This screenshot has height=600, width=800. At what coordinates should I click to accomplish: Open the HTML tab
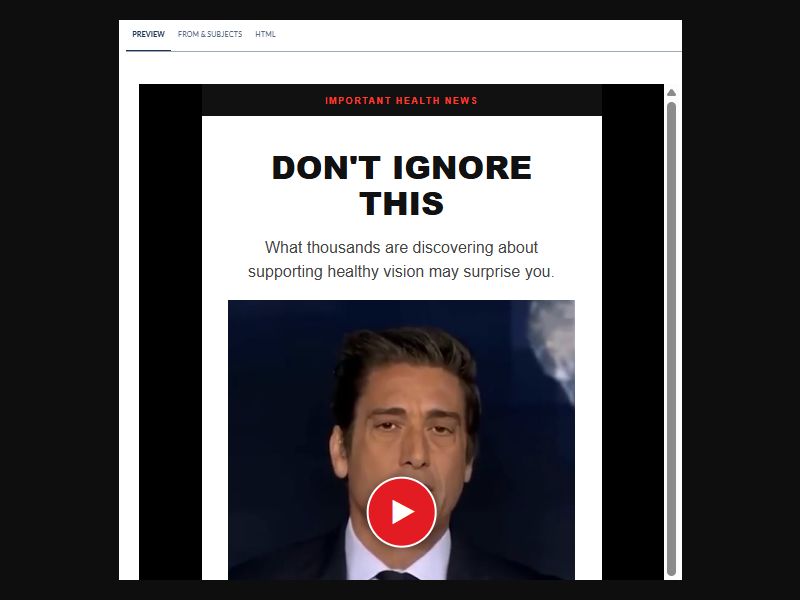(x=265, y=34)
